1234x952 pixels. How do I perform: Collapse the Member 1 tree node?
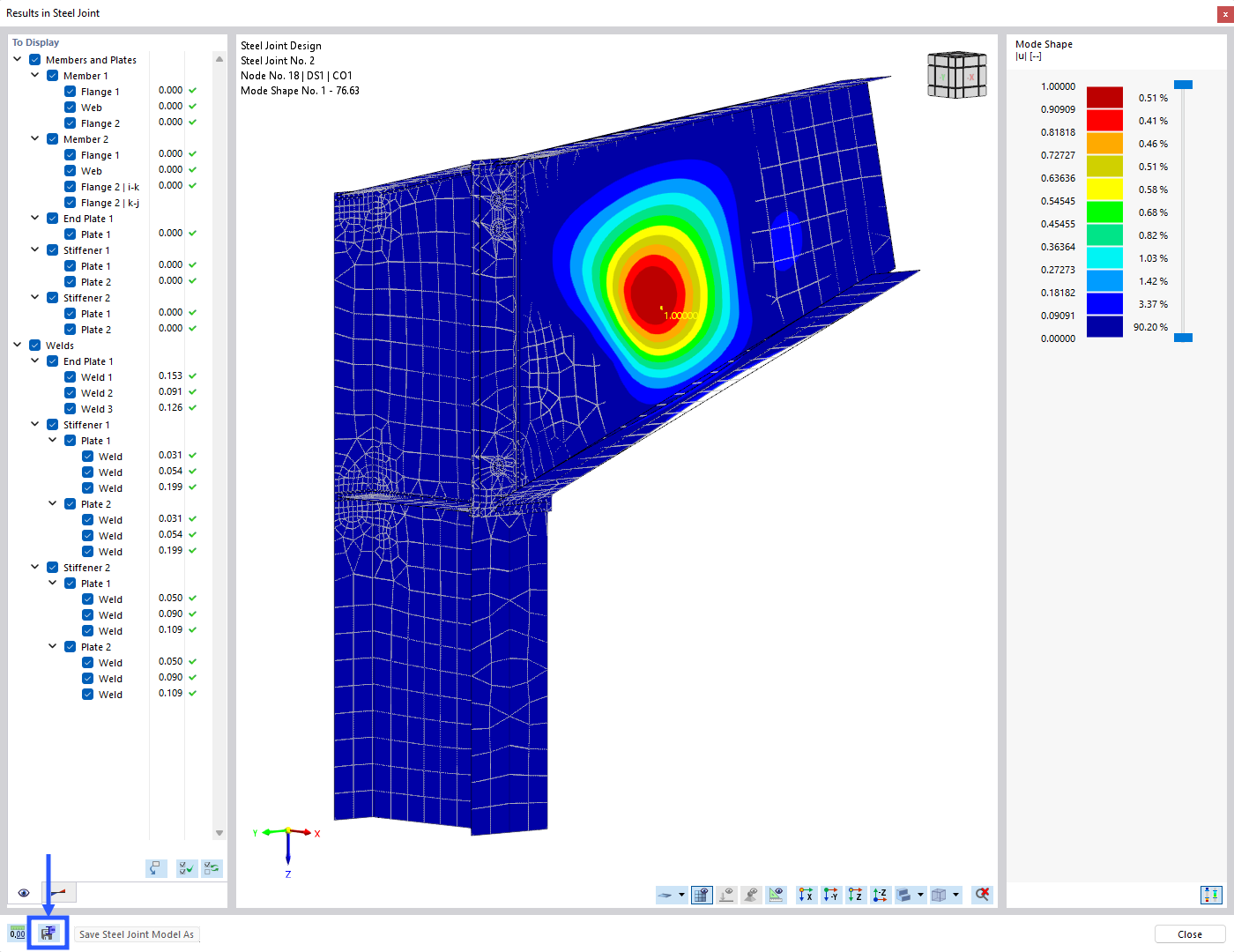pos(35,76)
